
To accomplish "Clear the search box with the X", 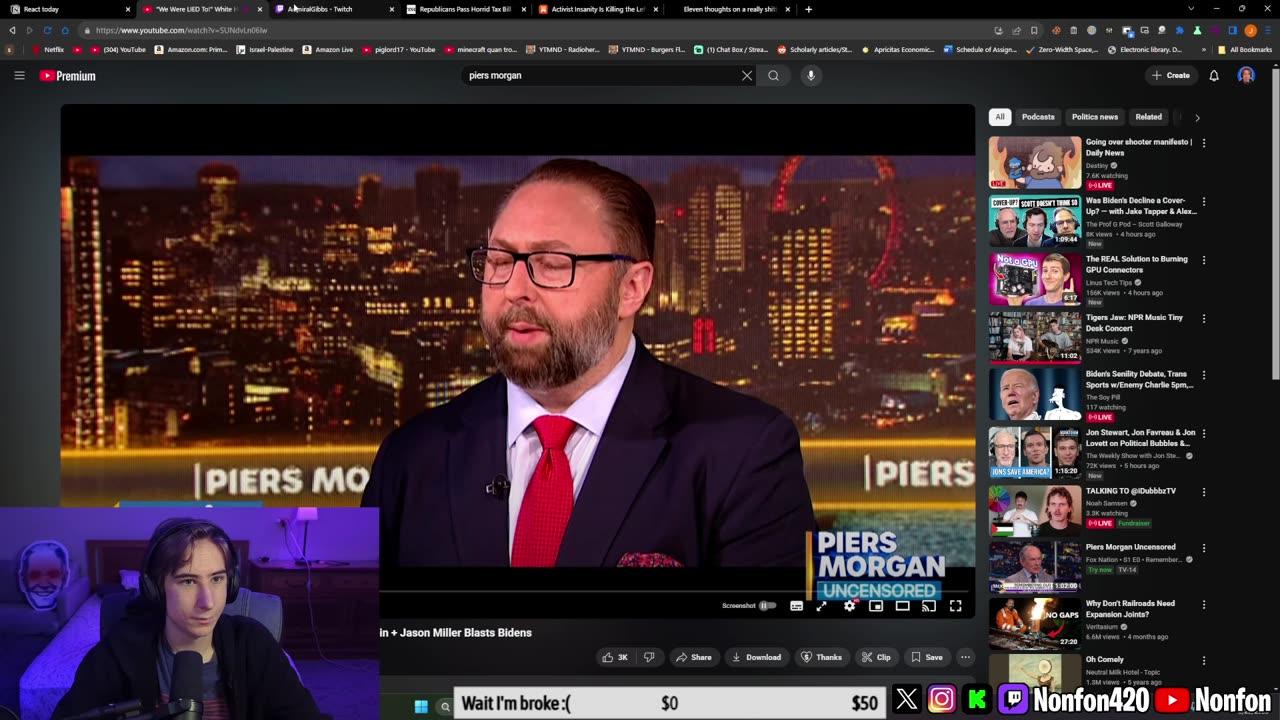I will coord(747,75).
